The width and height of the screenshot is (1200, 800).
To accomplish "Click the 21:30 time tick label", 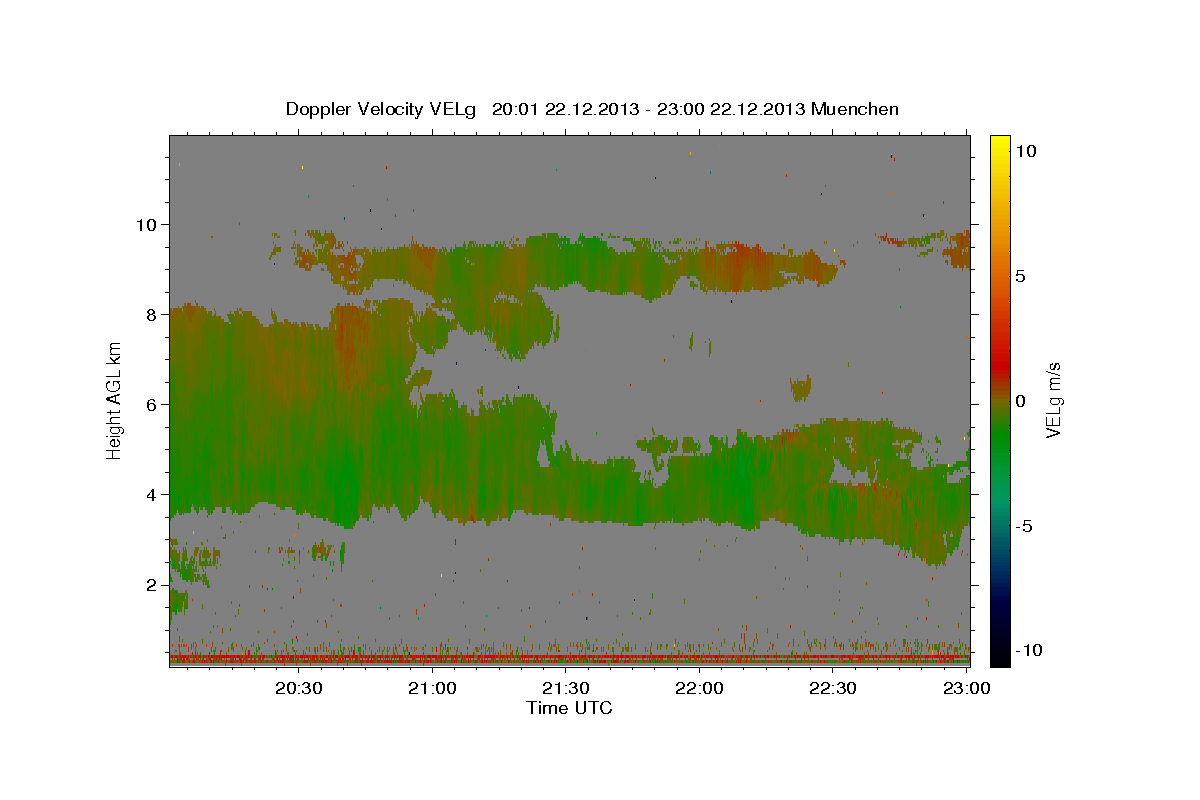I will tap(566, 688).
